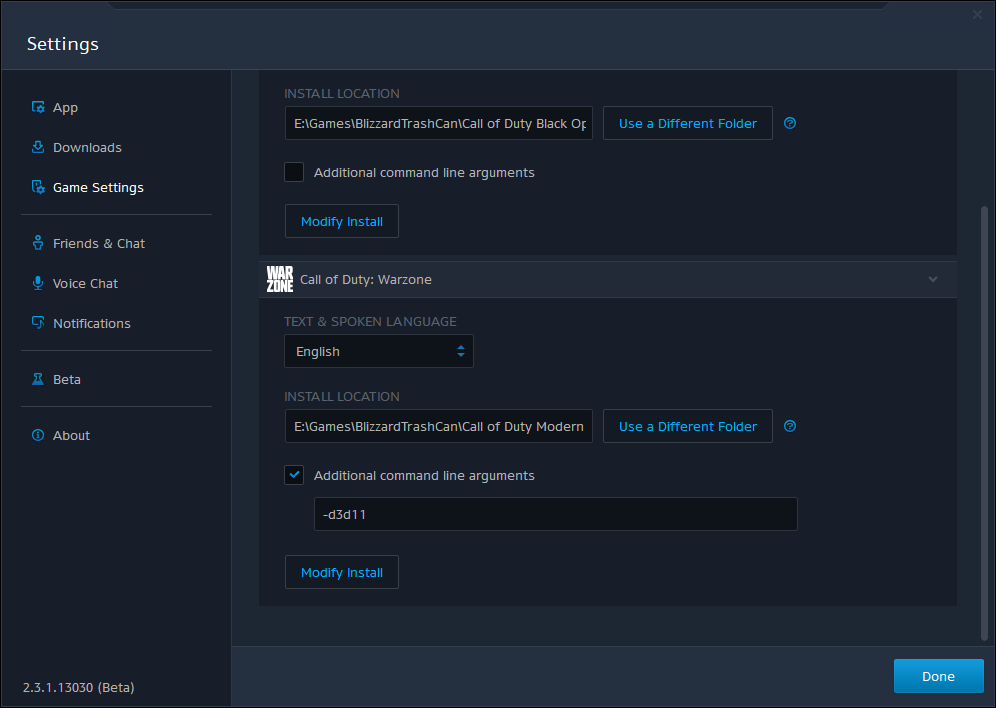Open the Warzone language dropdown showing English
The image size is (996, 708).
coord(379,351)
